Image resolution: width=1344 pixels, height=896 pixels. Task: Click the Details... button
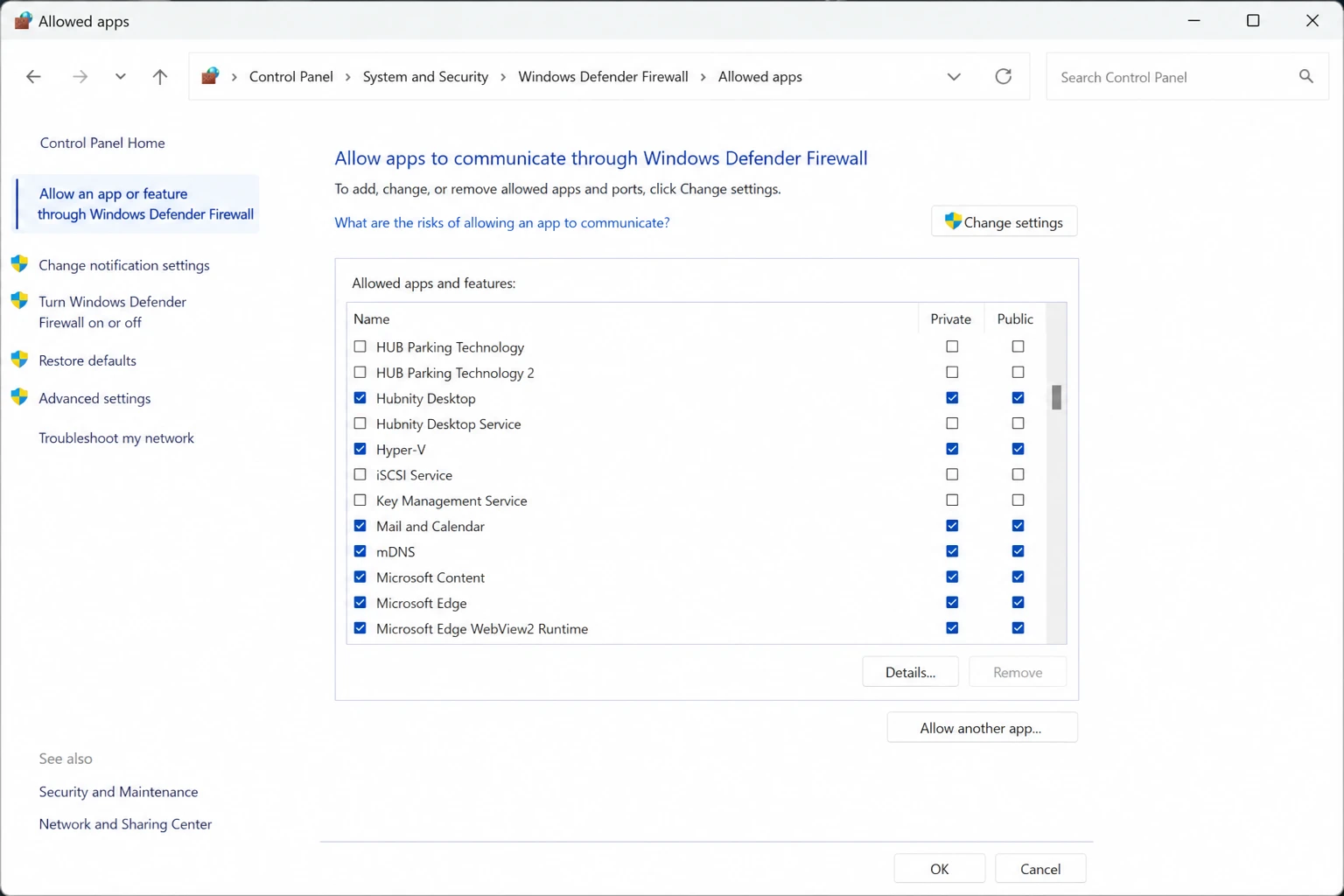(x=910, y=672)
